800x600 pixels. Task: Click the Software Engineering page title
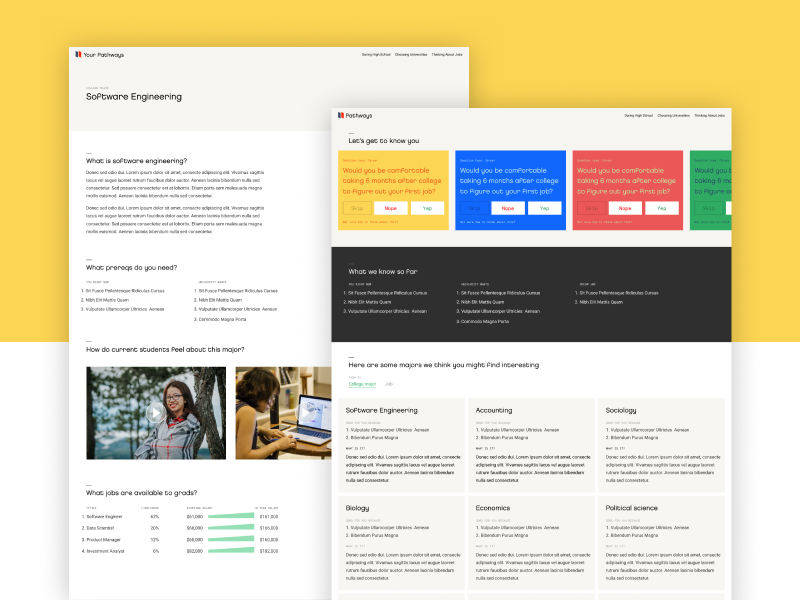(134, 97)
